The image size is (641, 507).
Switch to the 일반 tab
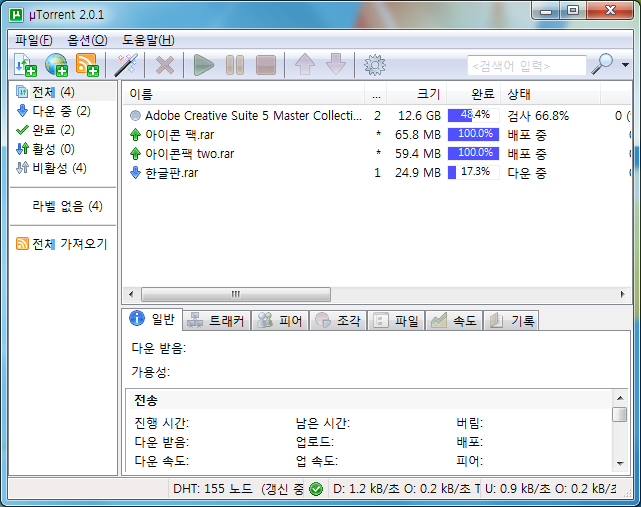coord(152,319)
